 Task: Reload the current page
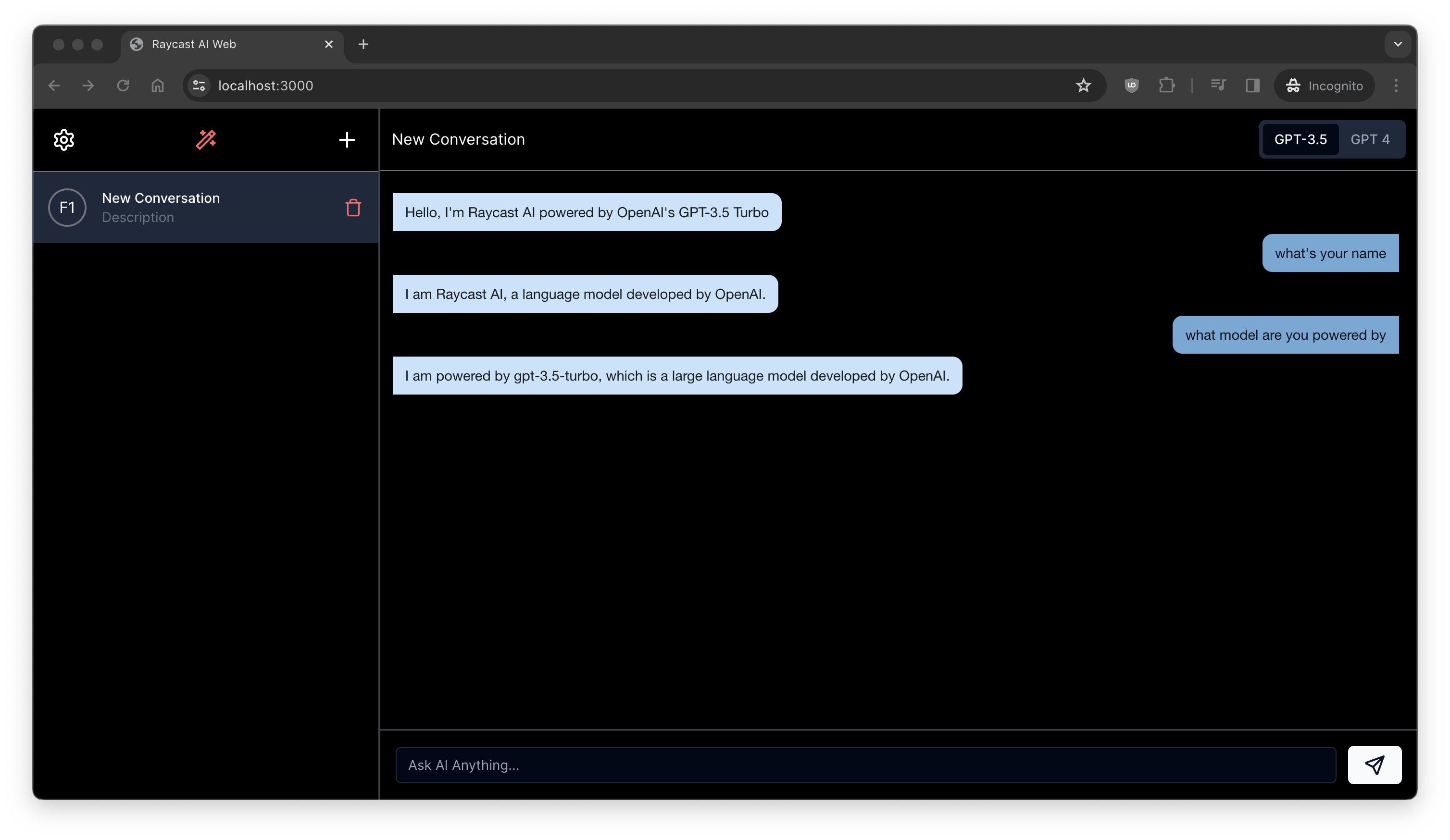tap(123, 86)
